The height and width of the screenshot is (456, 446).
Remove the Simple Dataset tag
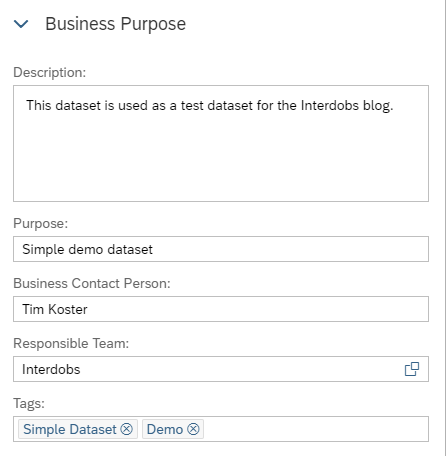(x=127, y=429)
